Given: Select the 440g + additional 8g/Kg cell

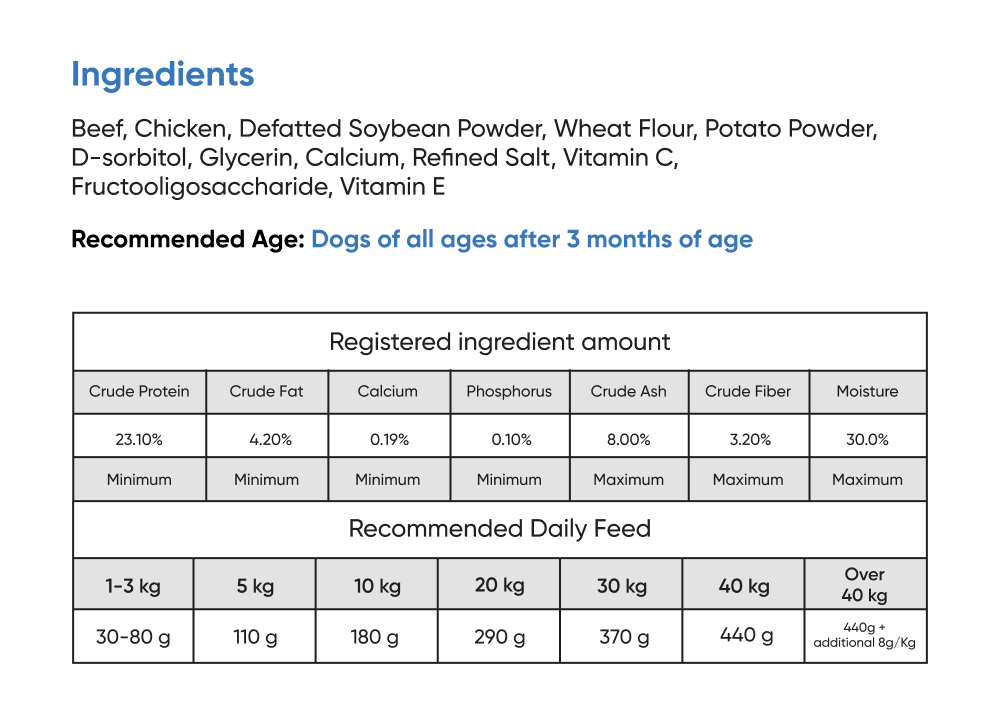Looking at the screenshot, I should coord(865,635).
